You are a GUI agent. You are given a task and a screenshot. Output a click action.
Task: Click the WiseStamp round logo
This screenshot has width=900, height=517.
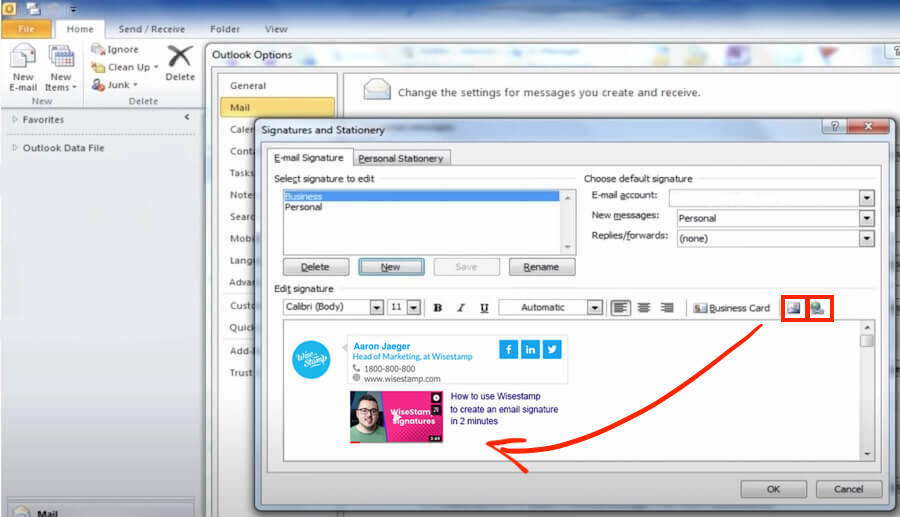311,360
